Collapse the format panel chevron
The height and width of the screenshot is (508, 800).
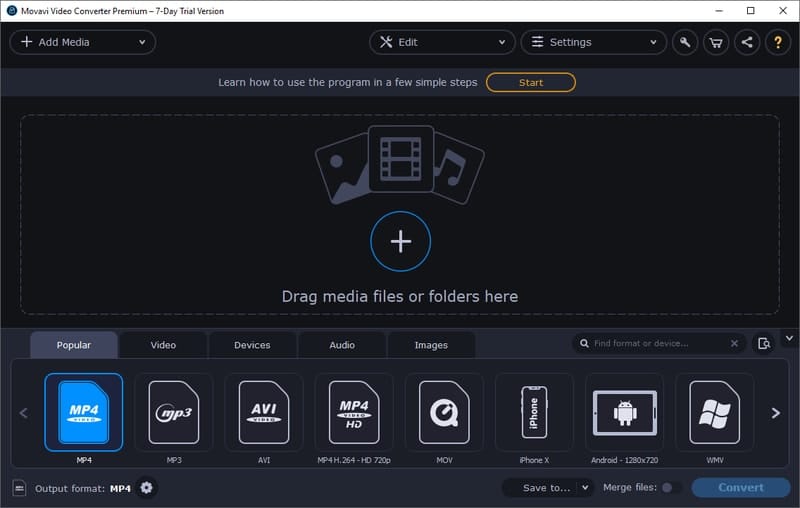pos(789,338)
